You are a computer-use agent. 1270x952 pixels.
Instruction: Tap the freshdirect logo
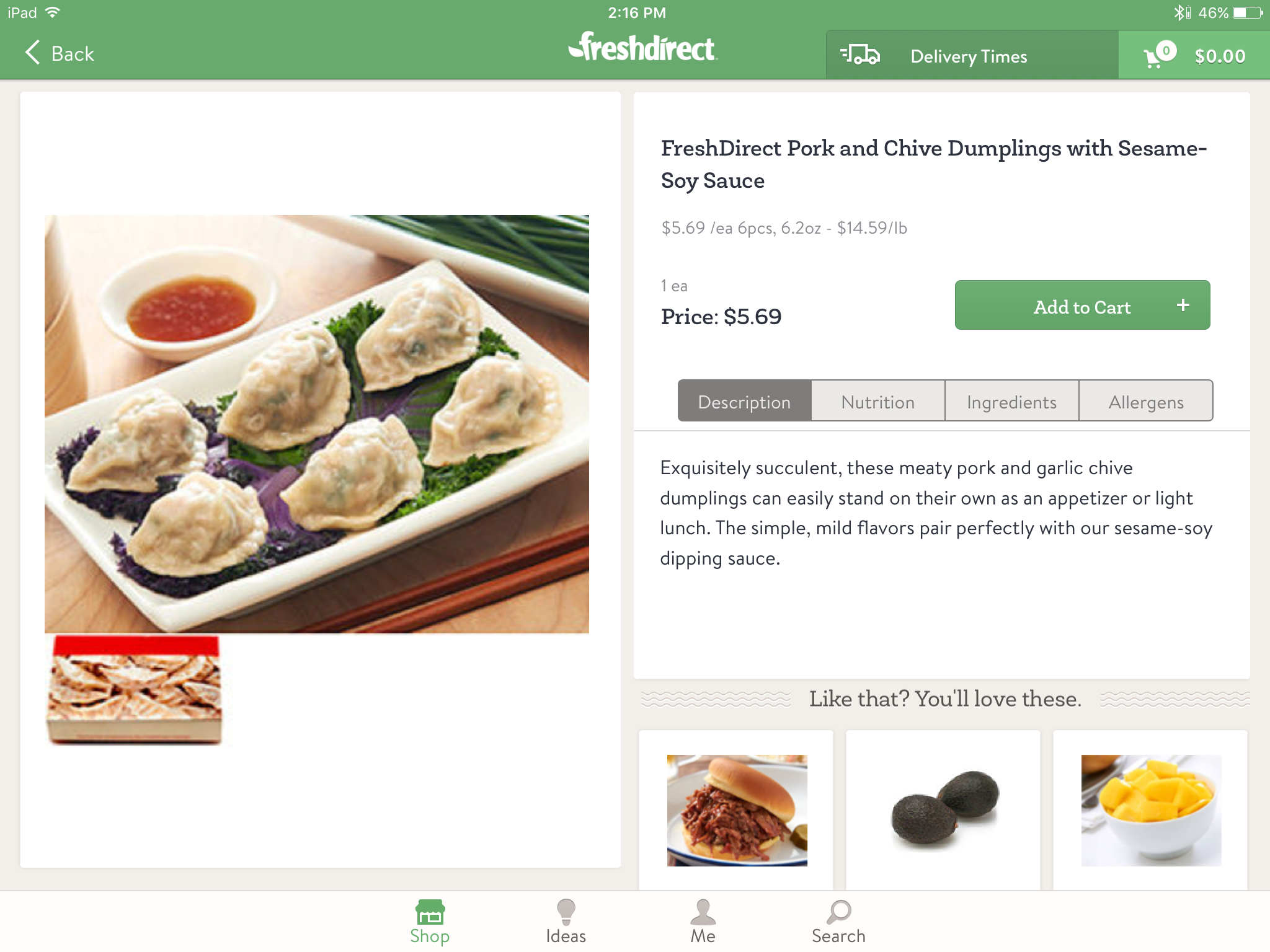click(642, 48)
